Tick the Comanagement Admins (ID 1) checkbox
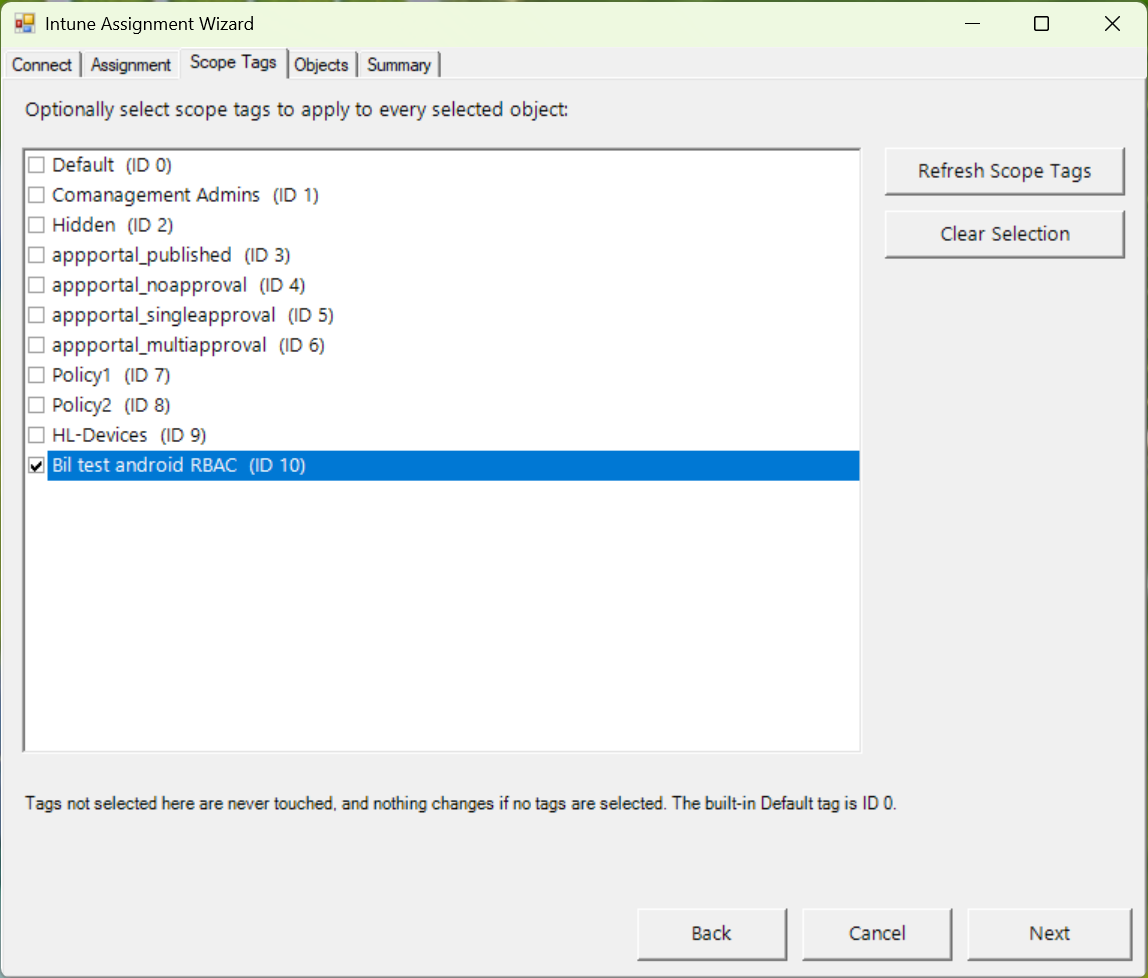 37,195
